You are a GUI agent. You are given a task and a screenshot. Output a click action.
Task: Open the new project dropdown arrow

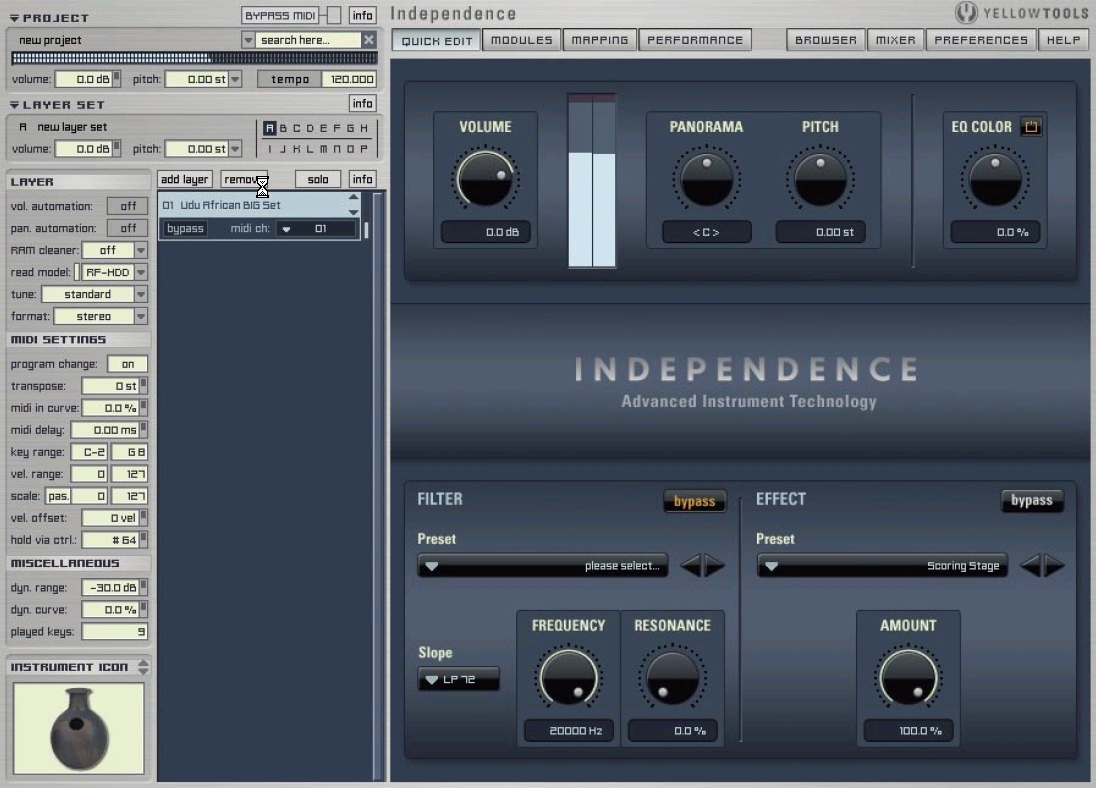click(x=247, y=40)
